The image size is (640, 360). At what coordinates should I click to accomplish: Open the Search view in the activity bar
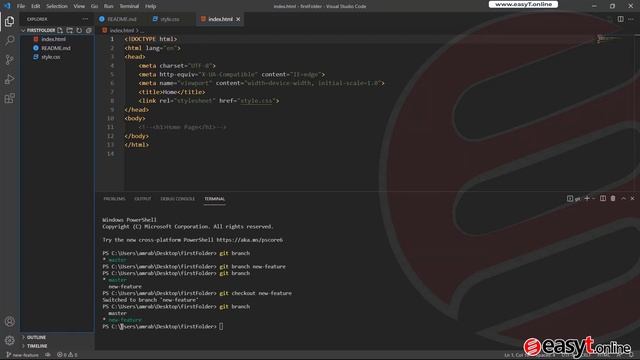pos(9,40)
